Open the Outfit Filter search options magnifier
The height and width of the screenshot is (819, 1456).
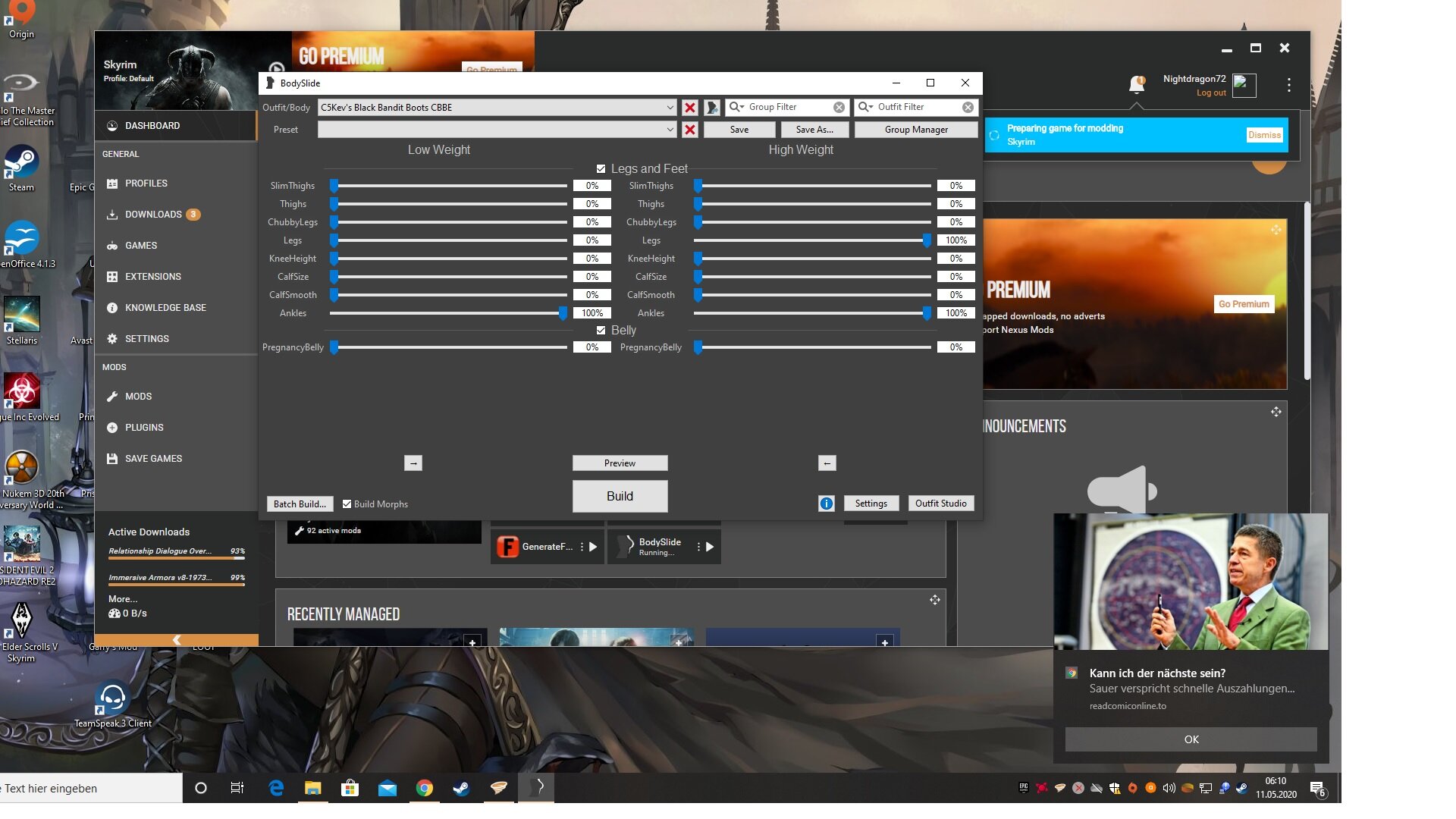[865, 108]
